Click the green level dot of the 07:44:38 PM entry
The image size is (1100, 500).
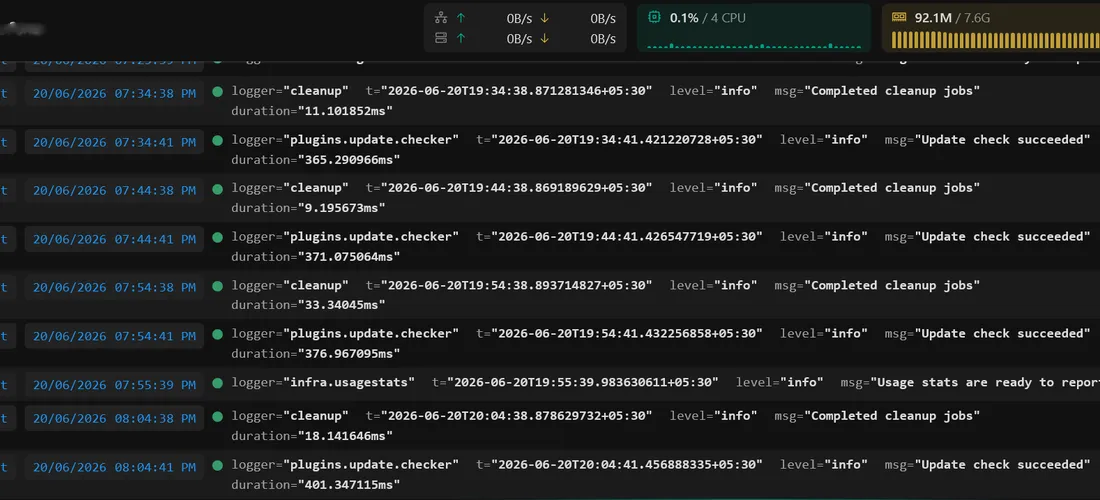point(217,188)
